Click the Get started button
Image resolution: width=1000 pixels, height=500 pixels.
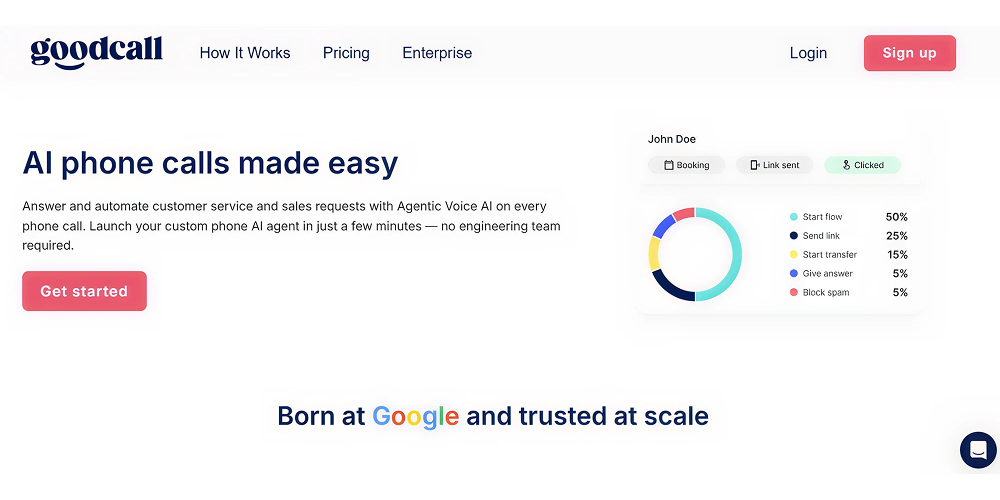[84, 291]
